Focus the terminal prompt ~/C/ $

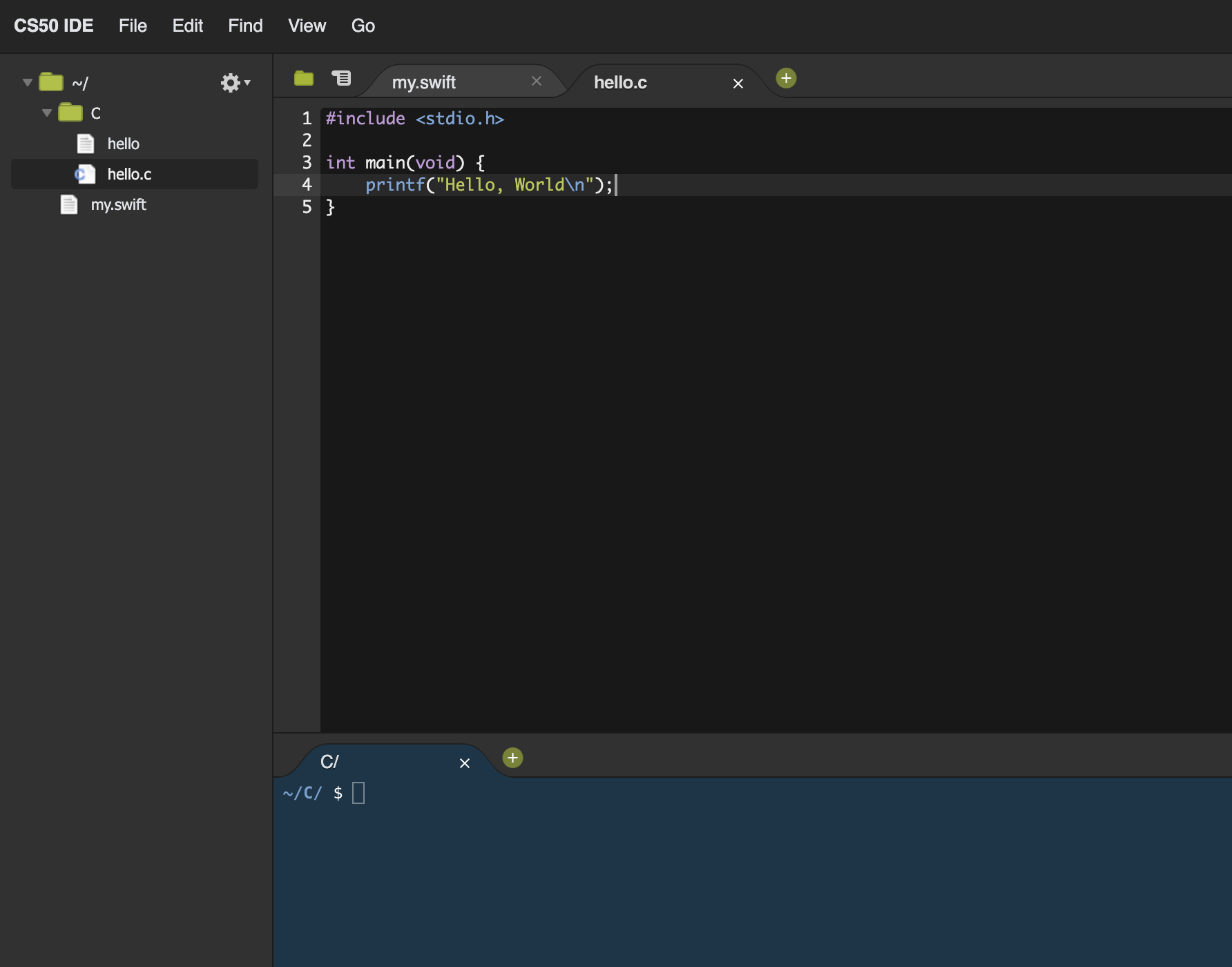tap(313, 793)
